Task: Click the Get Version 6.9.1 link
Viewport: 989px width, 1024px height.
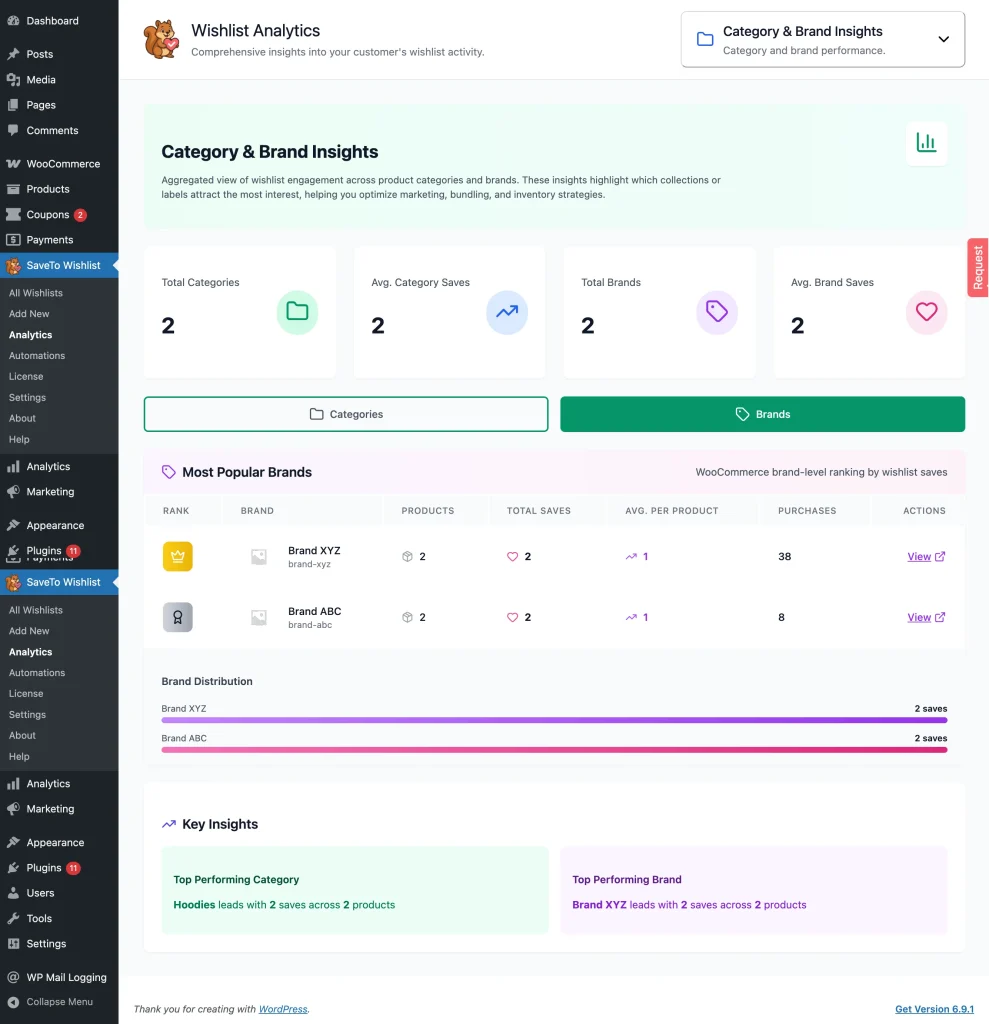Action: pyautogui.click(x=934, y=1009)
